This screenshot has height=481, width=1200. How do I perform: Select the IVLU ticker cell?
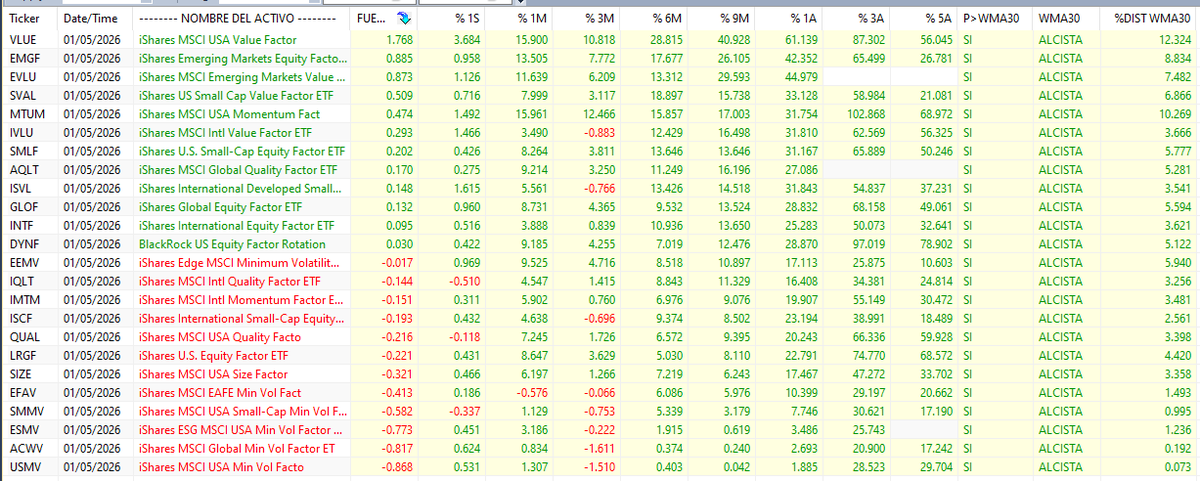[29, 132]
